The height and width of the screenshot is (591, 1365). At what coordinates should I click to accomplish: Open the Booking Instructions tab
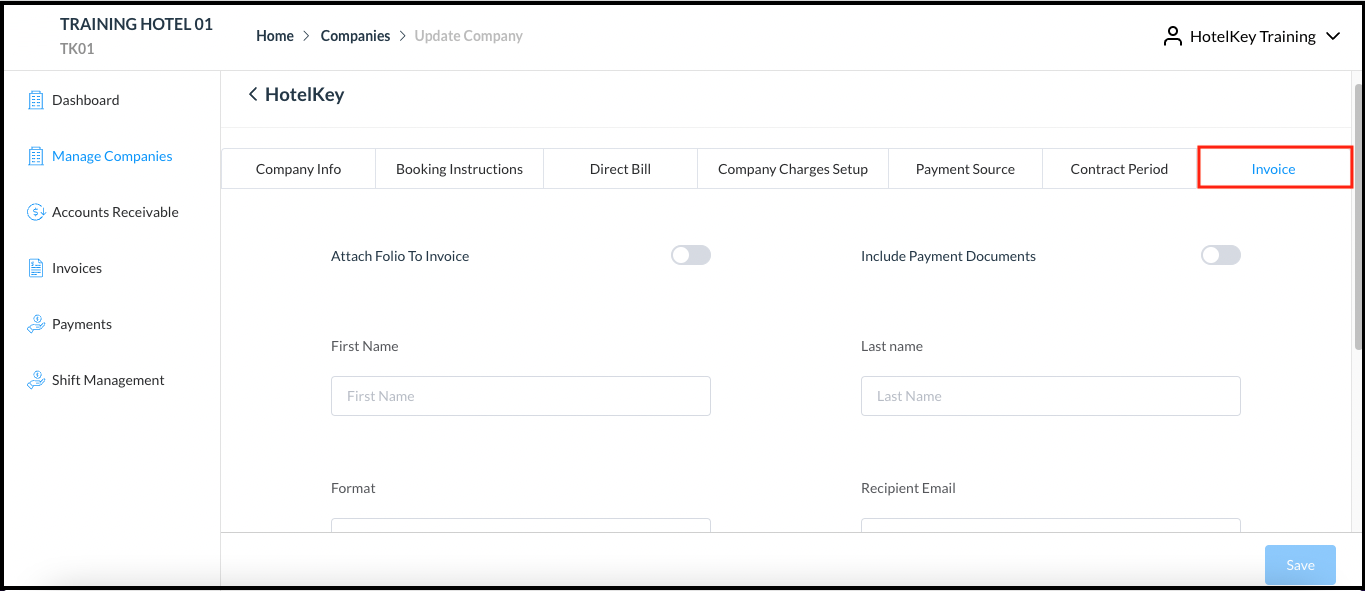[459, 168]
